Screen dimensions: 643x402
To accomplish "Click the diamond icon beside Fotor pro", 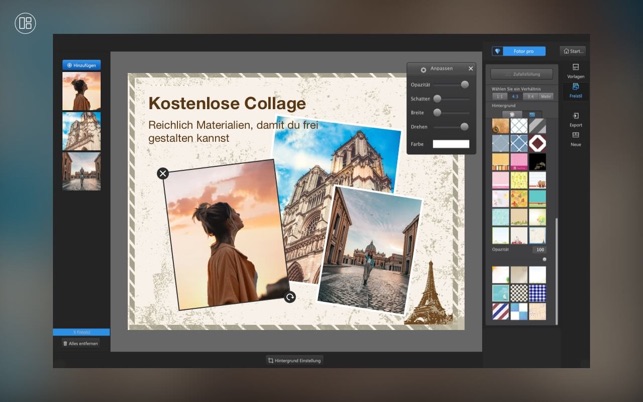I will tap(497, 51).
